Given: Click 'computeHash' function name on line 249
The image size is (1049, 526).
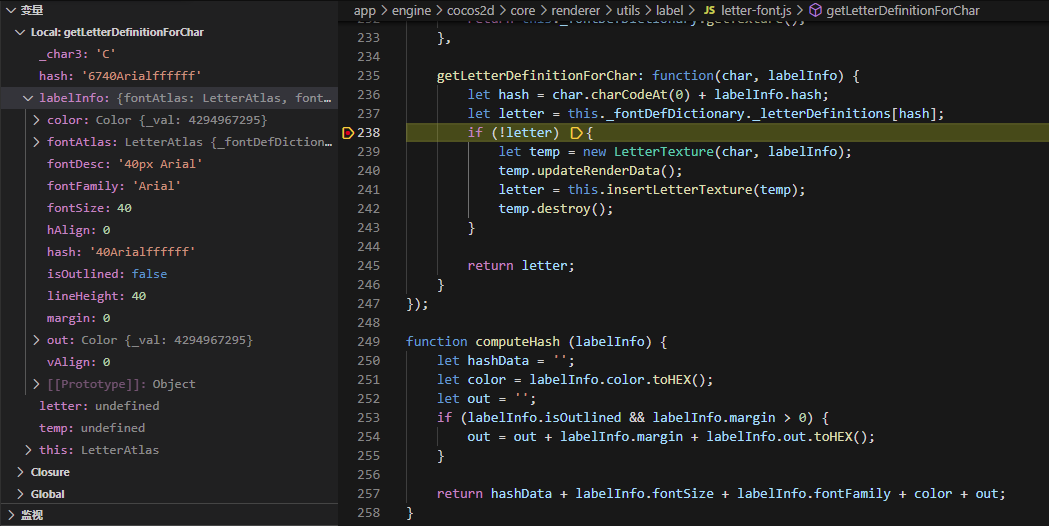Looking at the screenshot, I should point(517,342).
